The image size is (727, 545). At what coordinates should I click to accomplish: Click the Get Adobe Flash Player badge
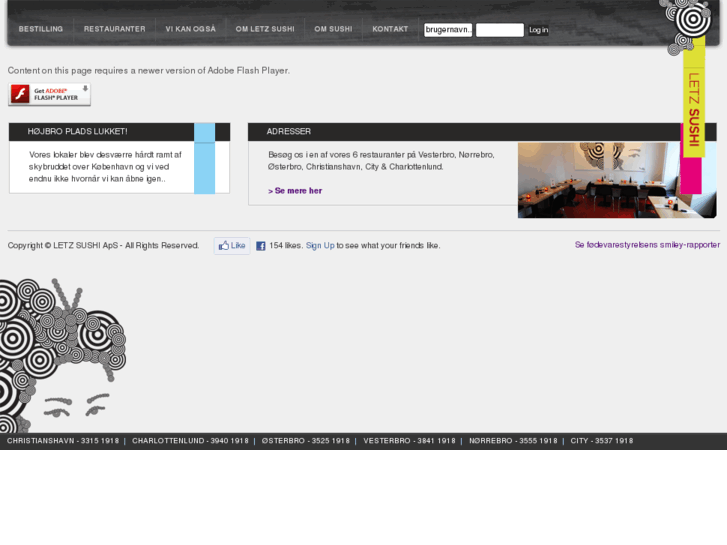pos(50,94)
